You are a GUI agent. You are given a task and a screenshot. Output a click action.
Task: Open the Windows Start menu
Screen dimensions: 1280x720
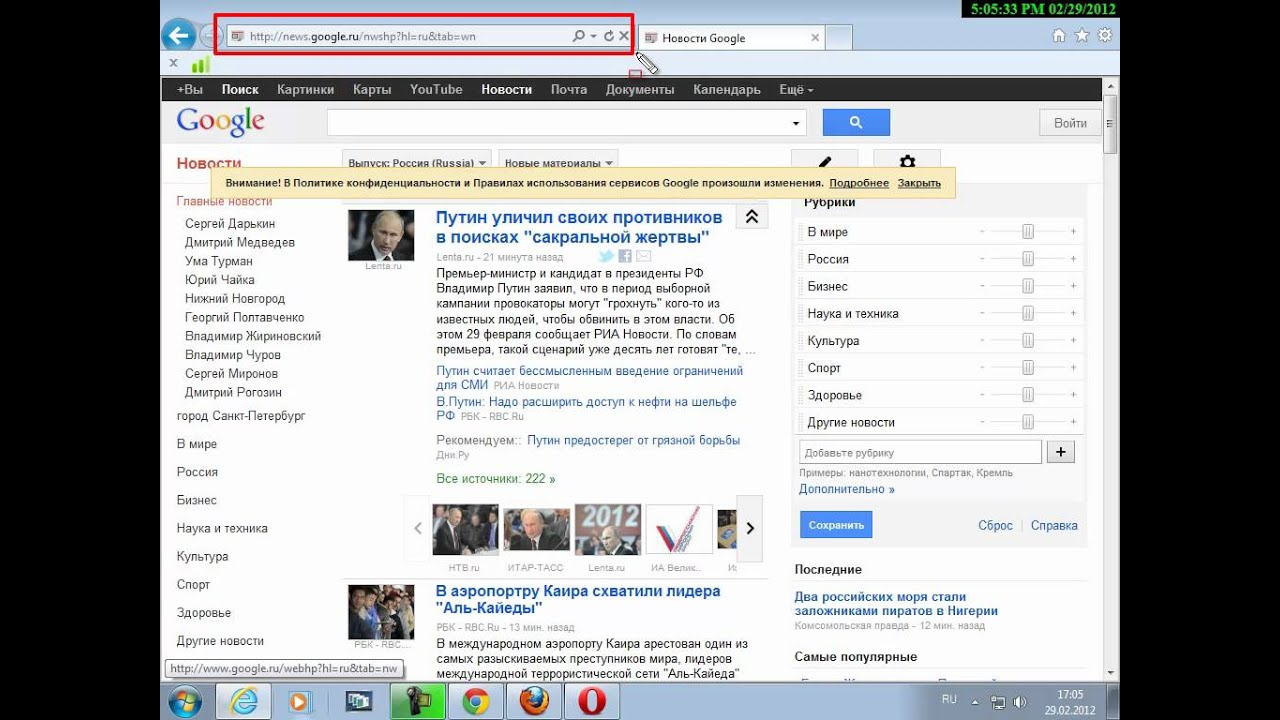pos(186,701)
